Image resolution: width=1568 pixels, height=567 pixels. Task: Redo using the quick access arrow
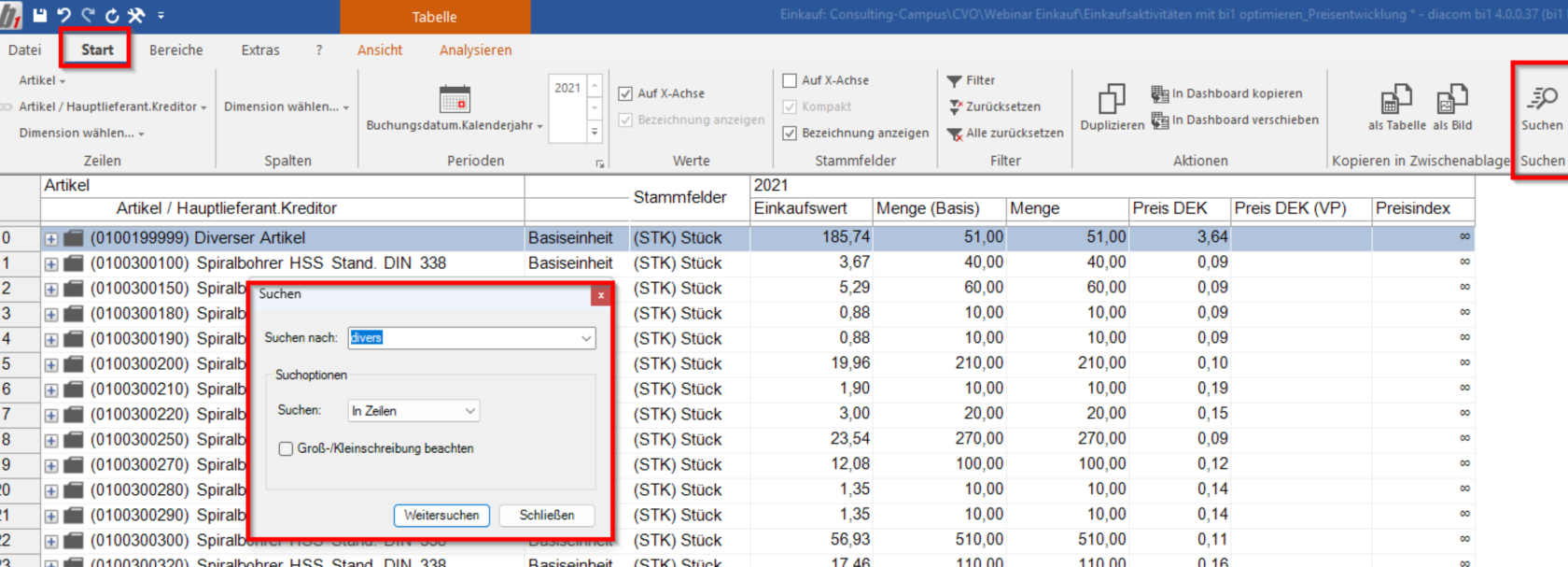click(x=88, y=15)
